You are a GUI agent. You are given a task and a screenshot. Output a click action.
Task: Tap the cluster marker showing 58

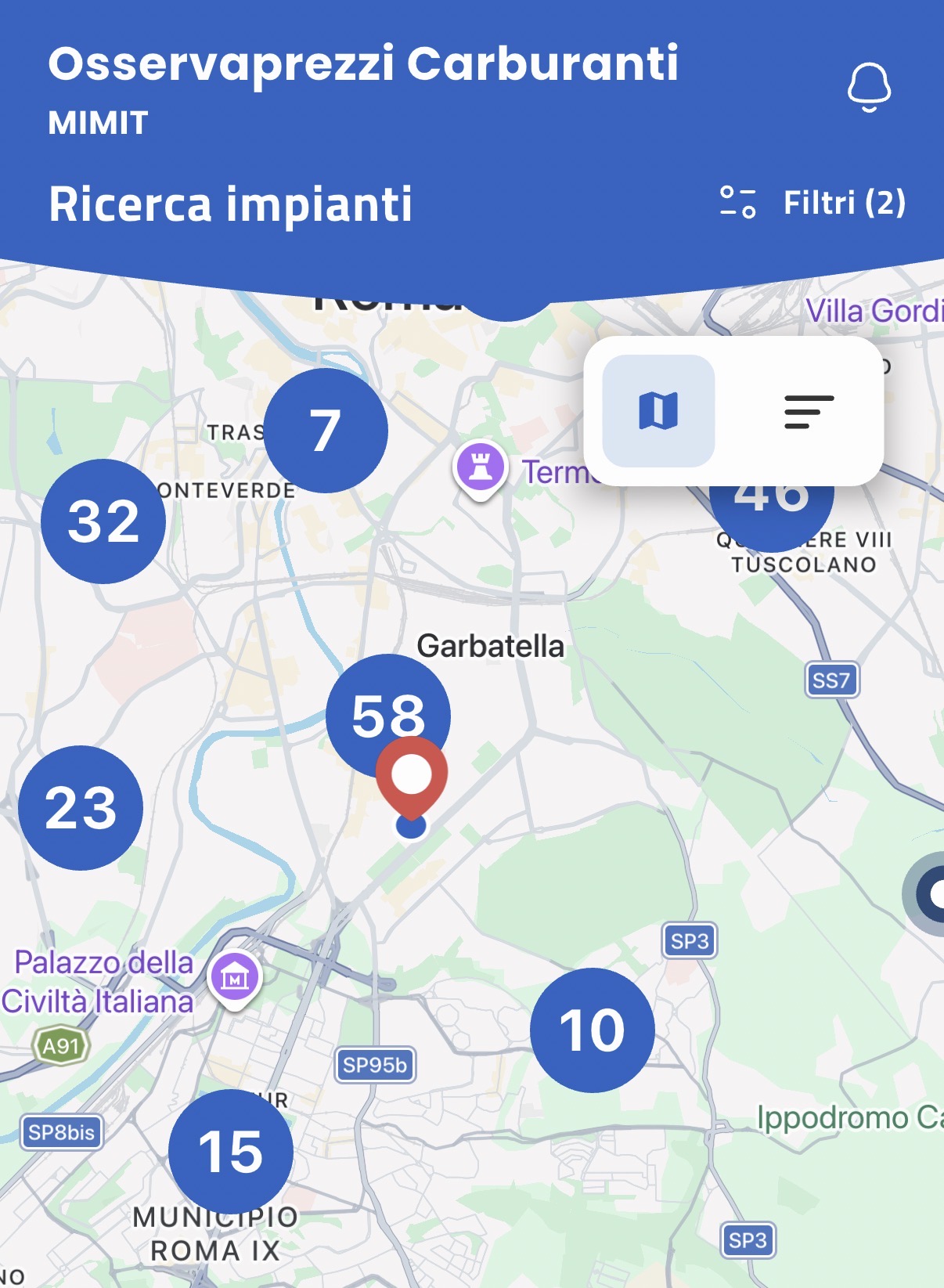[x=388, y=716]
